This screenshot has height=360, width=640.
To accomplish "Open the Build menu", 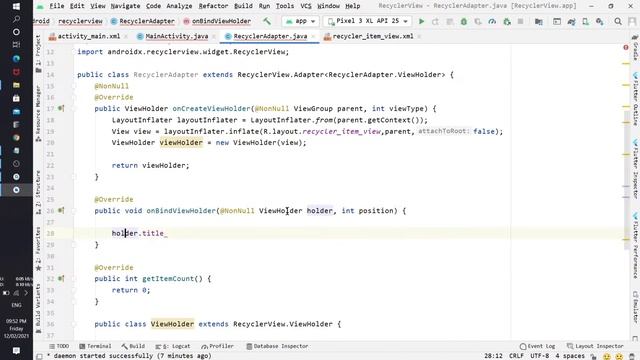I will pyautogui.click(x=243, y=6).
